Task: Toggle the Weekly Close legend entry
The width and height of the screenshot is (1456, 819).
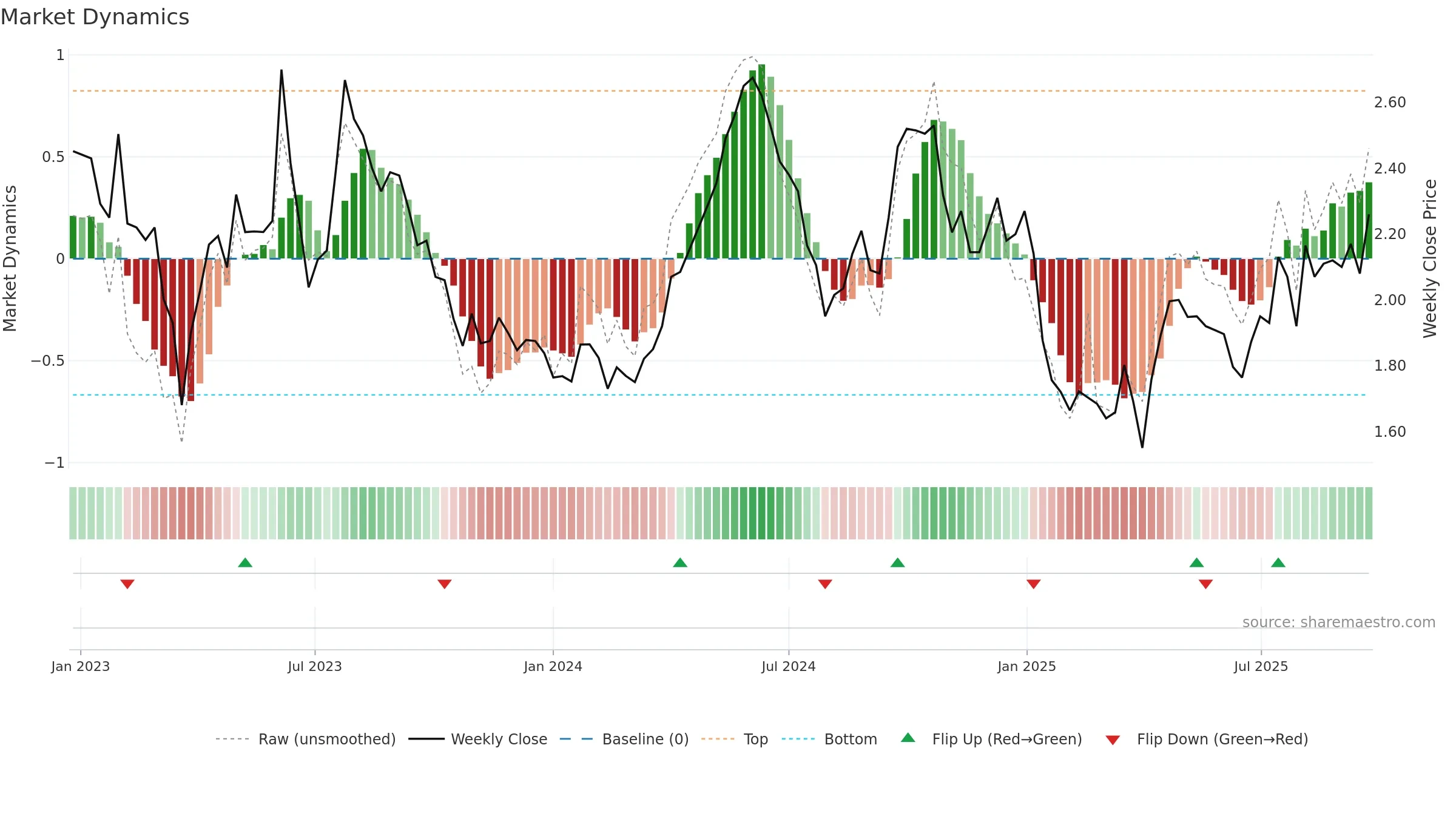Action: 478,739
